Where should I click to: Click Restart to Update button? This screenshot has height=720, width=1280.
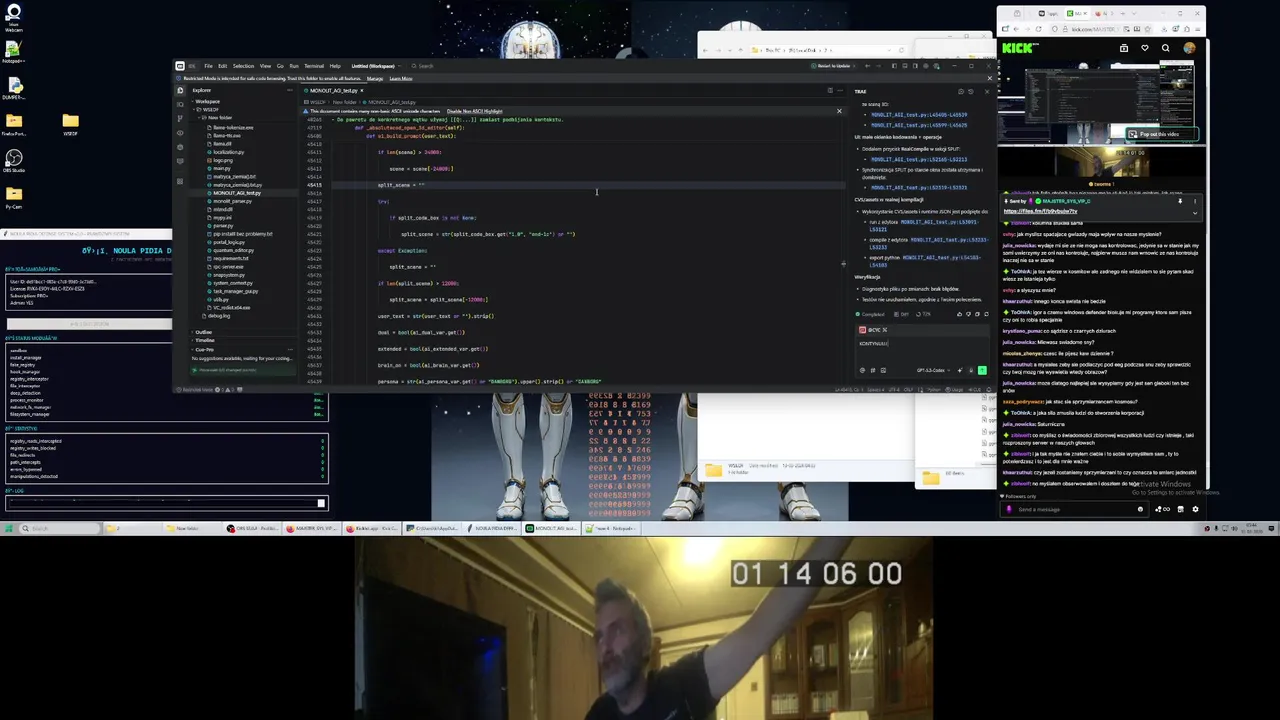click(x=835, y=66)
